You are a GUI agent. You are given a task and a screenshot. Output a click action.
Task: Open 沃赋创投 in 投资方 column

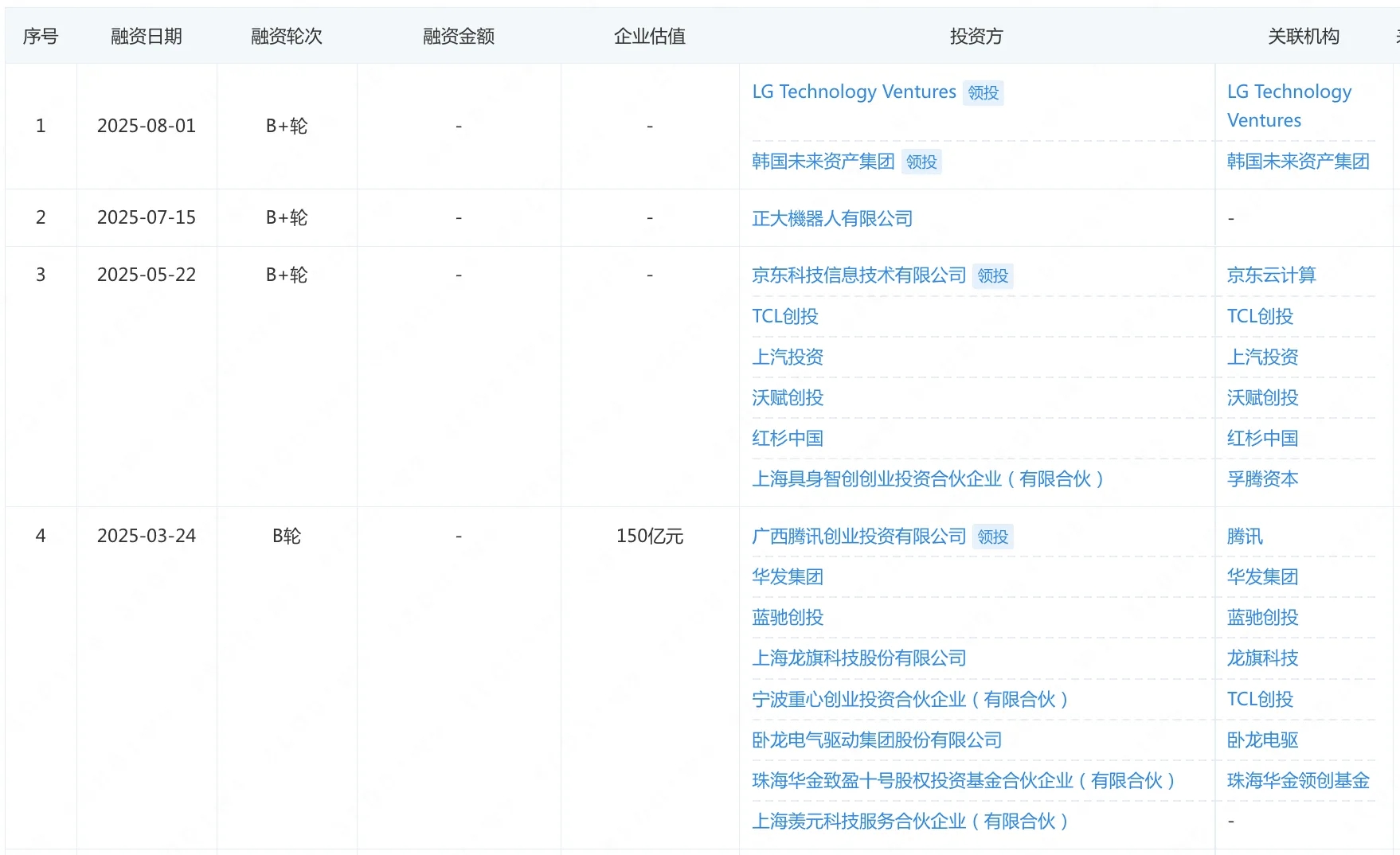788,397
